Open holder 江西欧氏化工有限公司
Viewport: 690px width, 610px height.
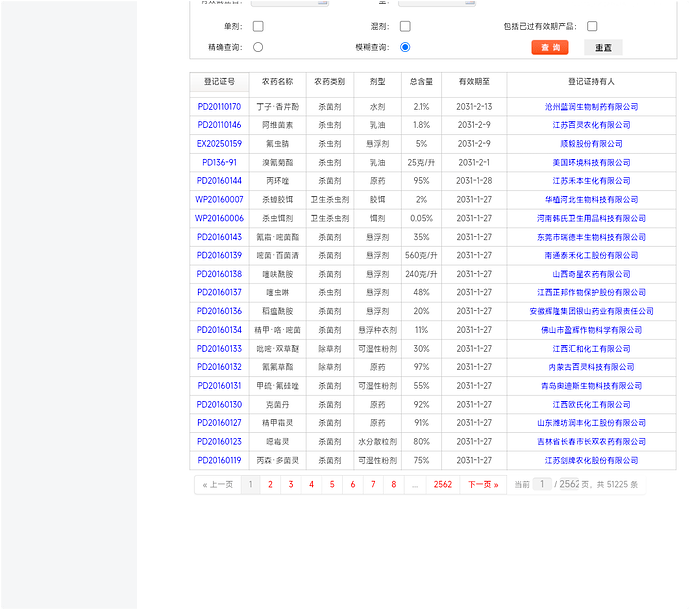coord(591,405)
